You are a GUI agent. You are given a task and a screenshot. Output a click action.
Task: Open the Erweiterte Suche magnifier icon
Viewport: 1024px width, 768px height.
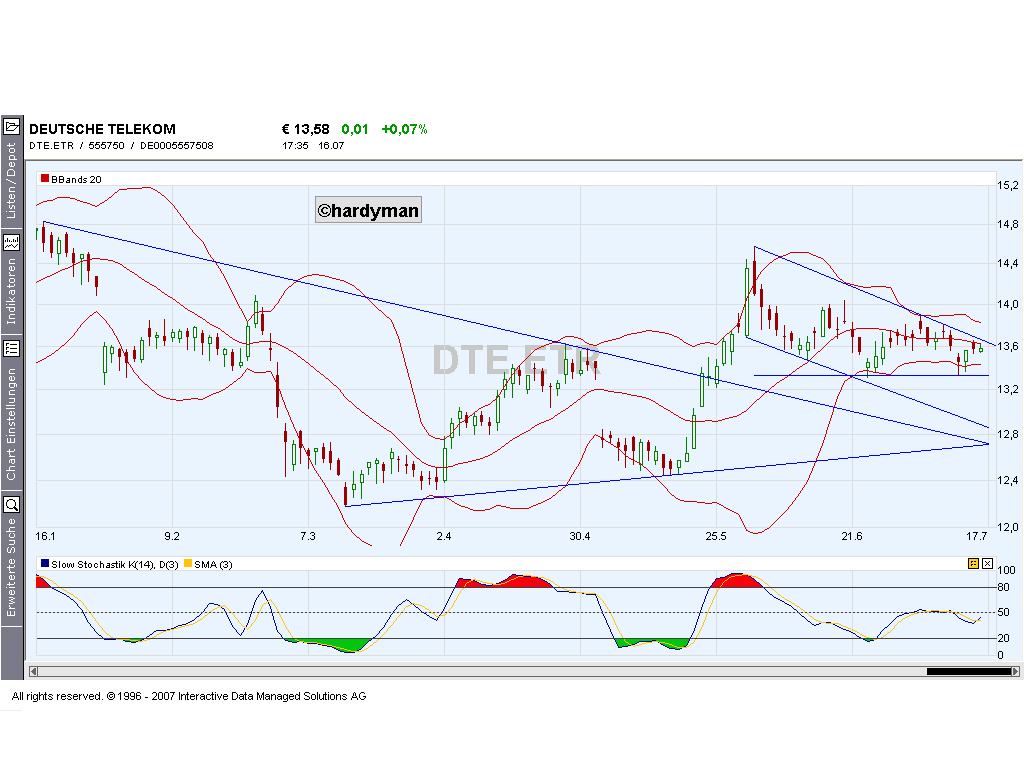point(12,505)
